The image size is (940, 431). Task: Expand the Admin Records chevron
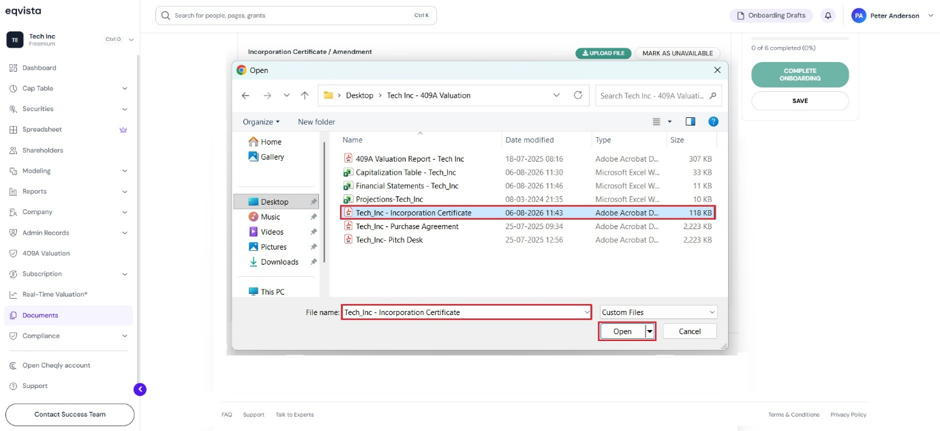point(125,233)
